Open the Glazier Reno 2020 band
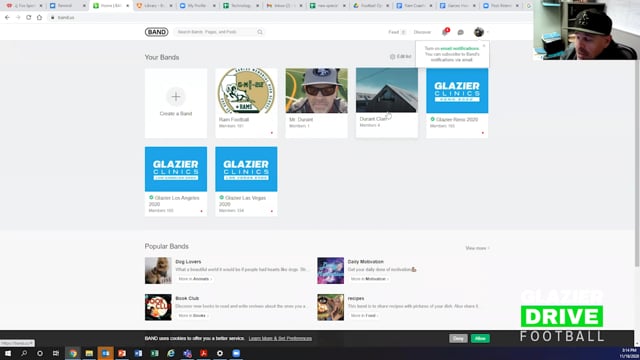Viewport: 640px width, 360px height. click(x=457, y=103)
